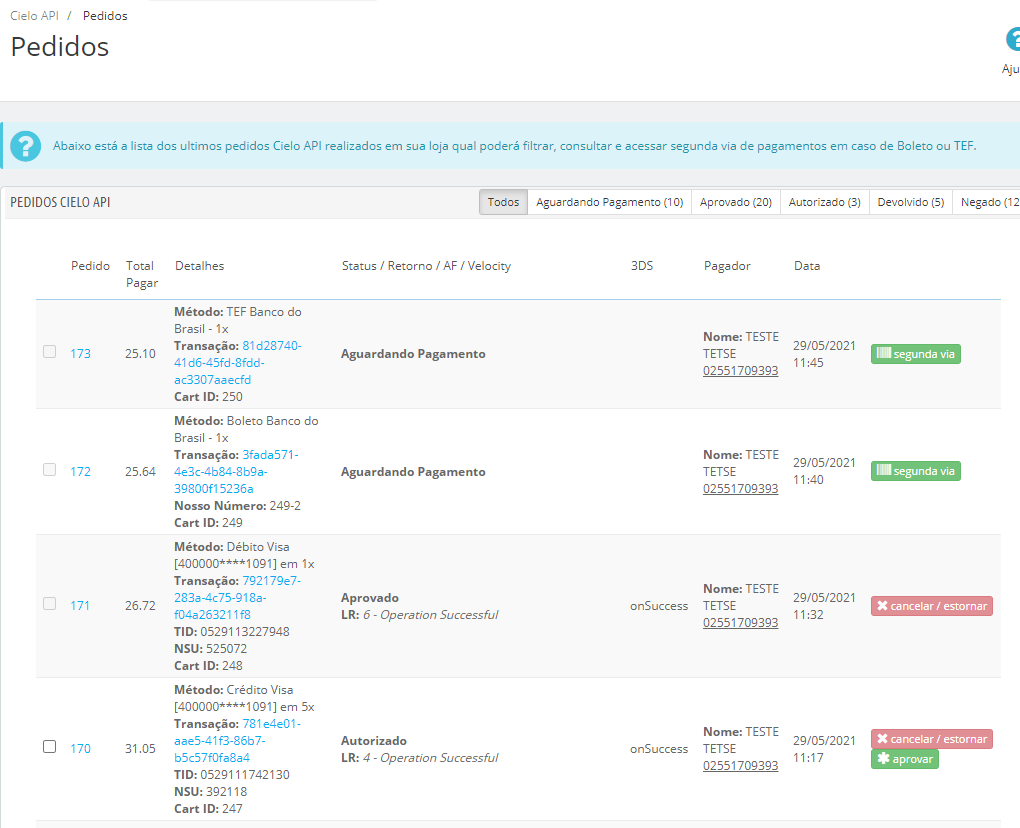Get segunda via for order 172

pos(916,471)
